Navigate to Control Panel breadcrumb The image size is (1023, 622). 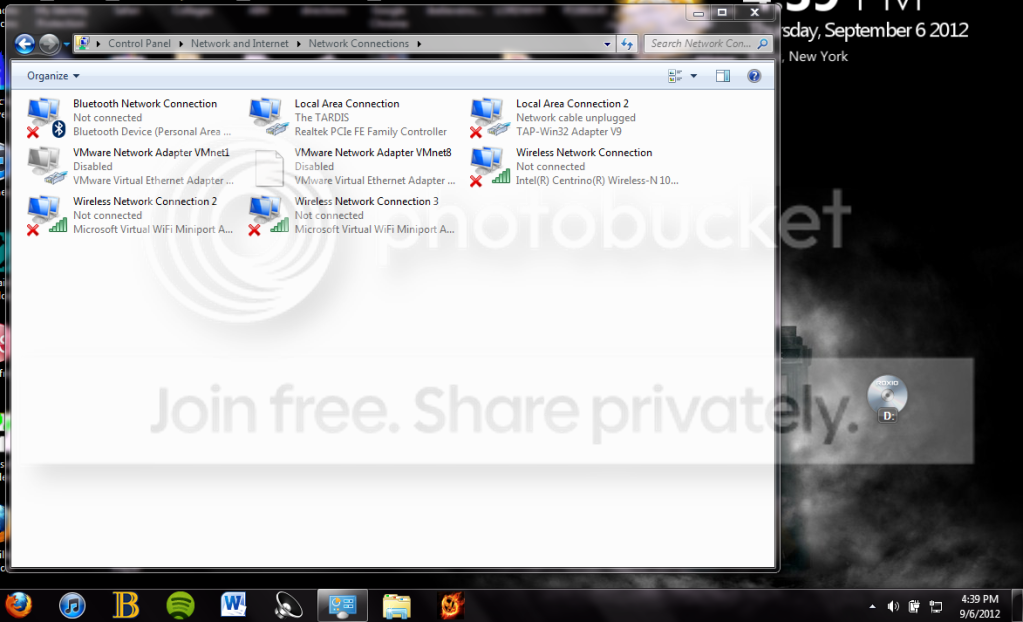pyautogui.click(x=139, y=44)
